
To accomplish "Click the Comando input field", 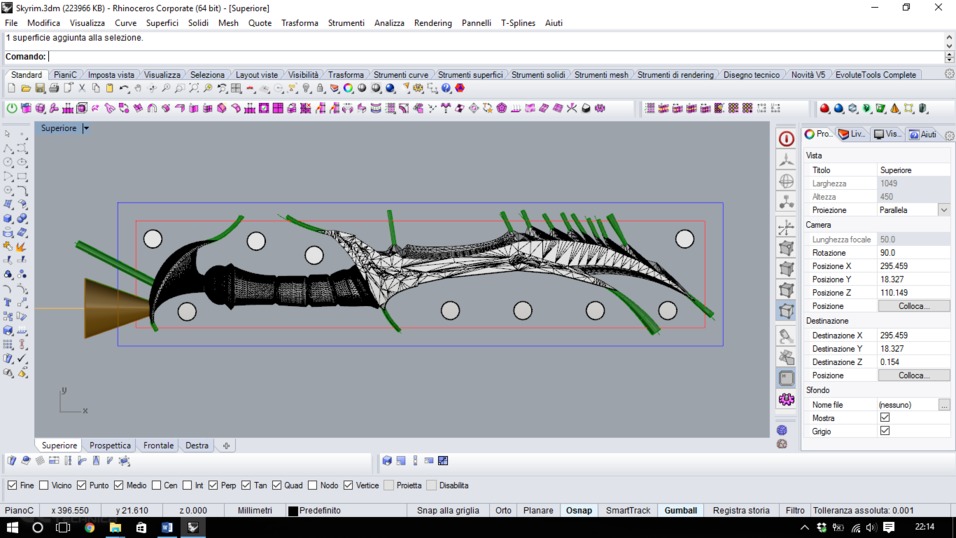I will [495, 56].
